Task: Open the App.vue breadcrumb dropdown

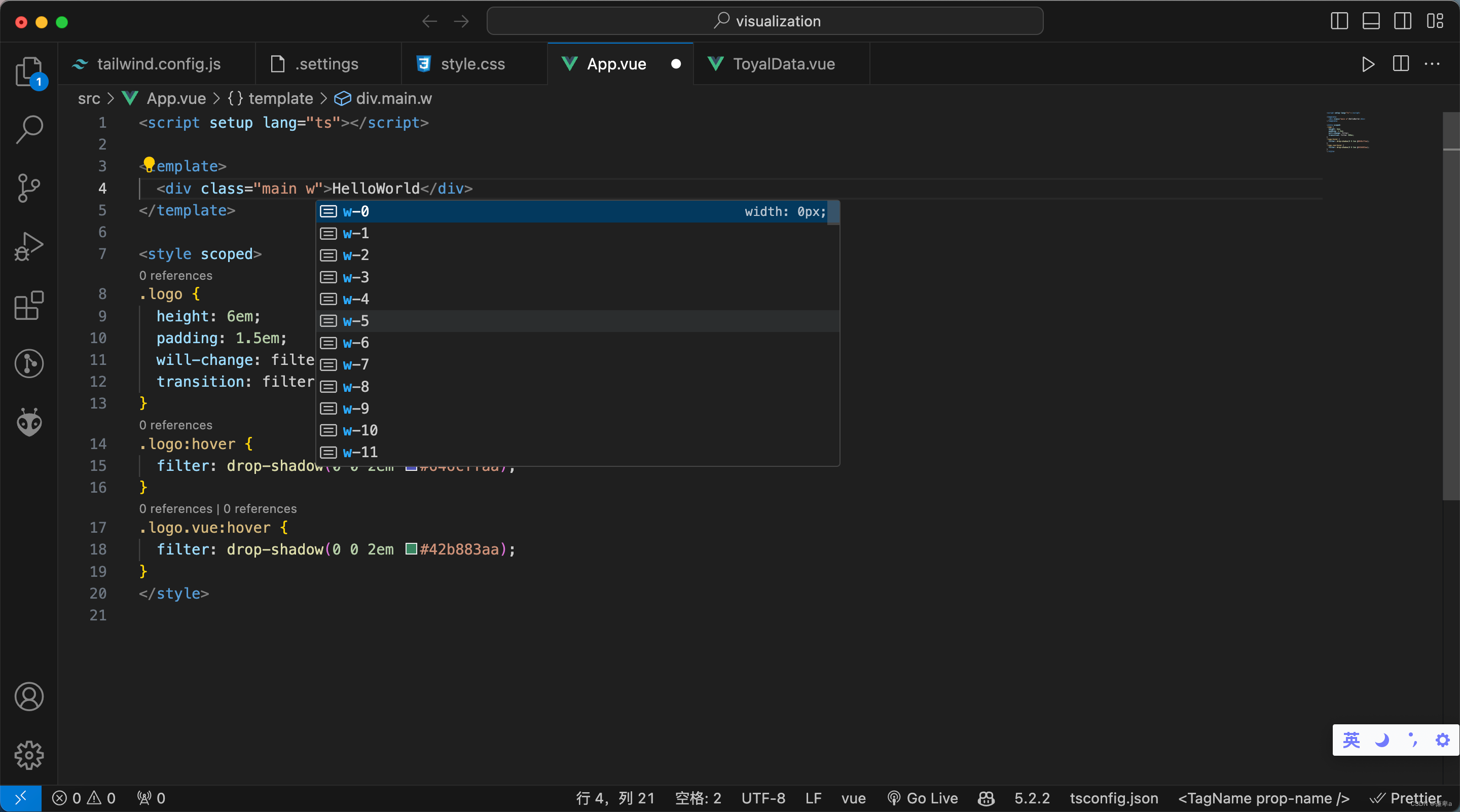Action: 176,99
